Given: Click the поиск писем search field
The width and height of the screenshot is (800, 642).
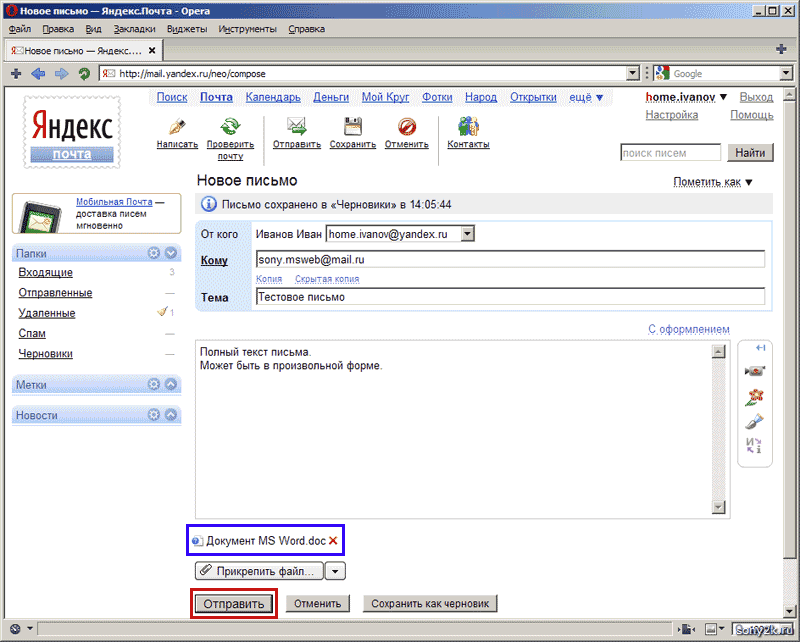Looking at the screenshot, I should 670,153.
